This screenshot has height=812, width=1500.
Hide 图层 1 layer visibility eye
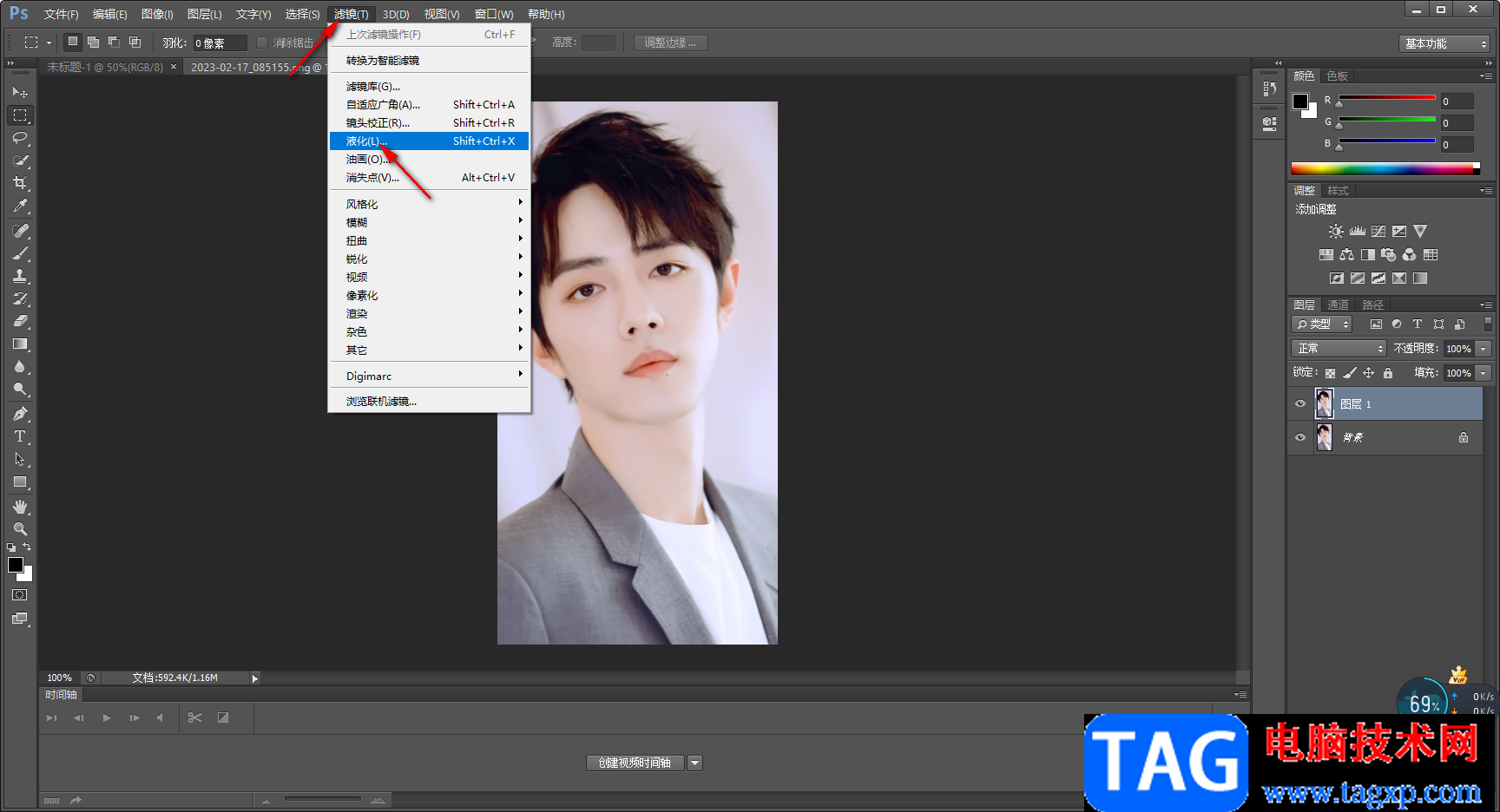[1299, 403]
